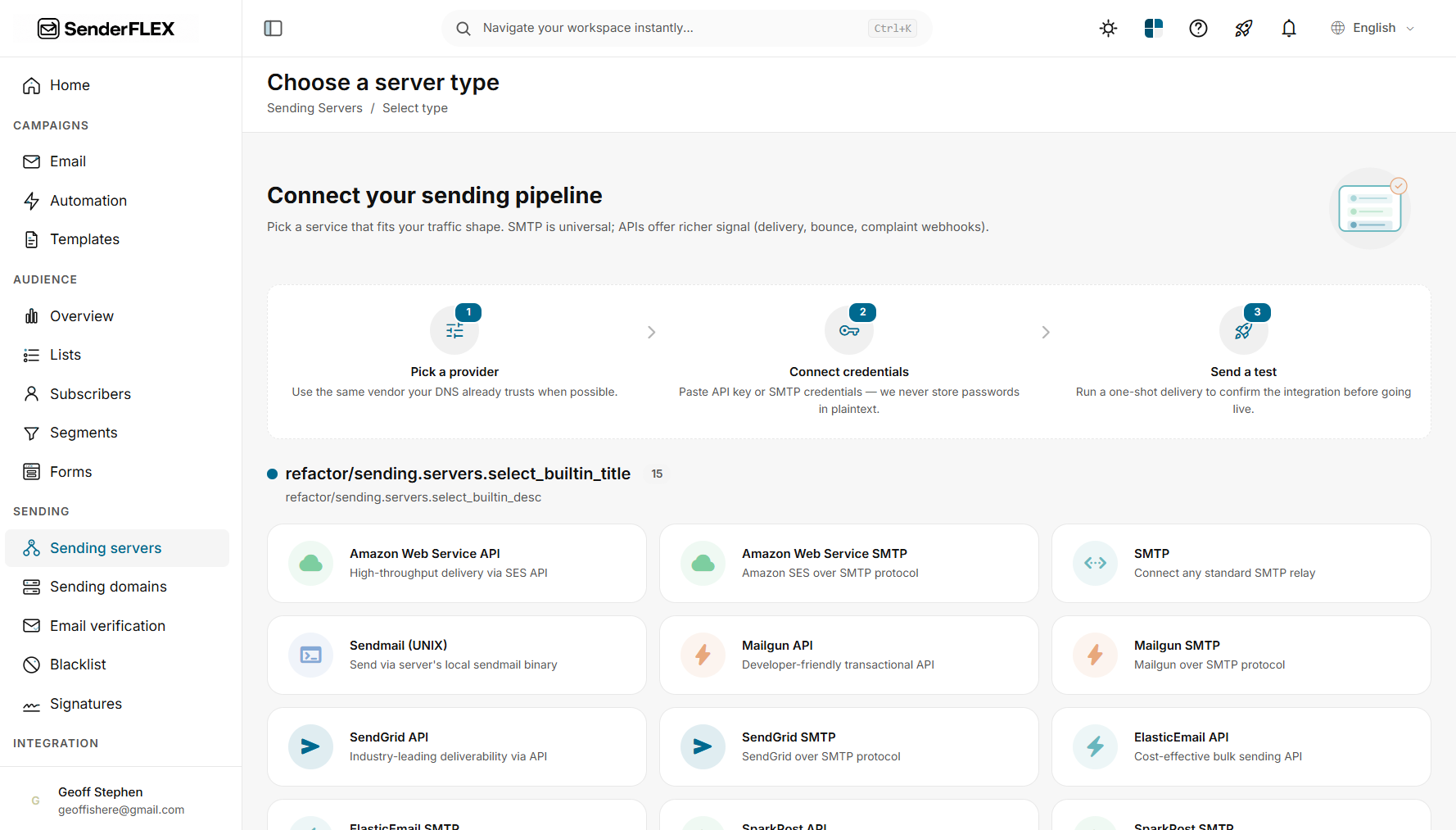Click the ElasticEmail API bolt icon
This screenshot has width=1456, height=830.
(x=1096, y=747)
